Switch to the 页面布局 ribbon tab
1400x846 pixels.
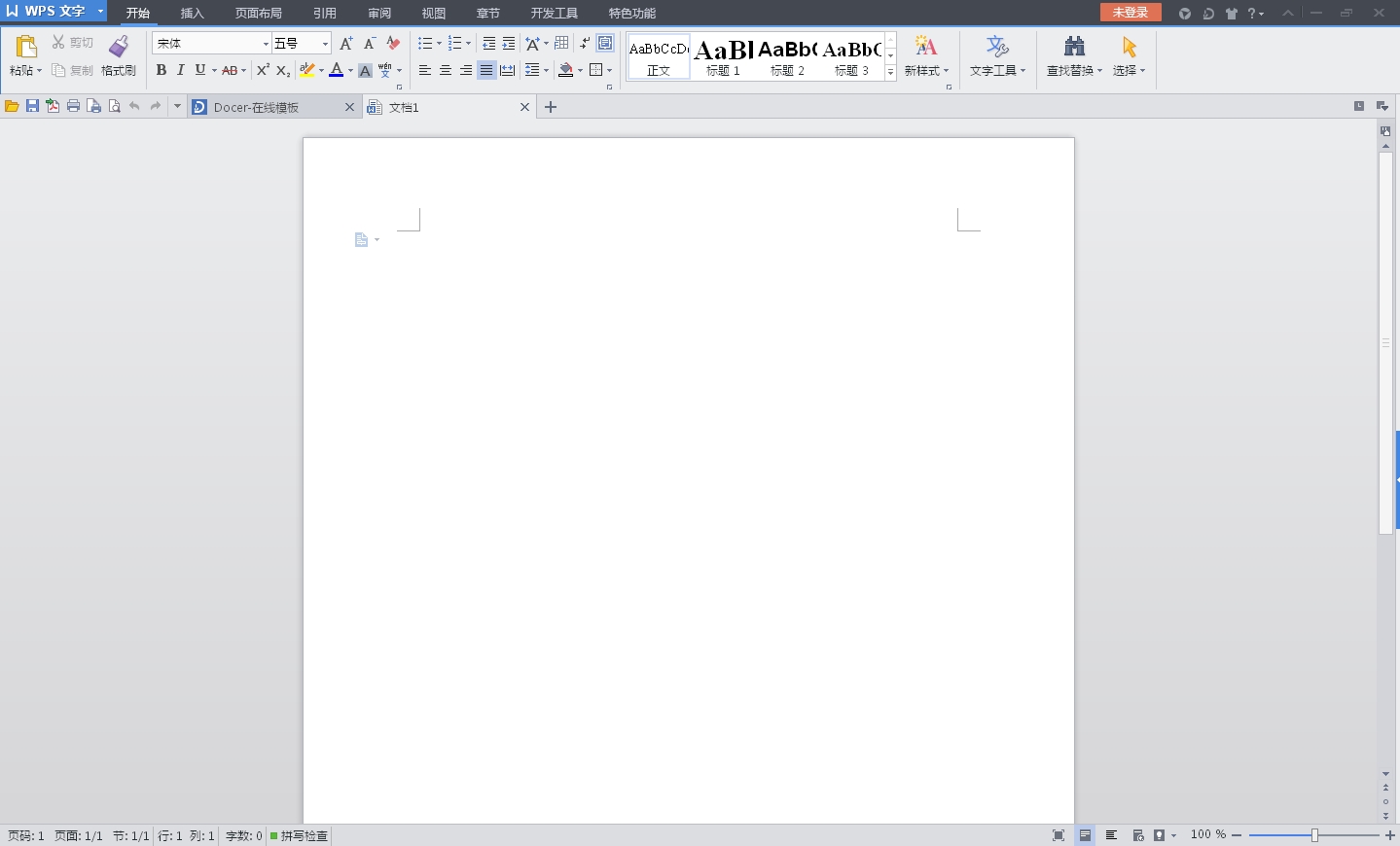(x=258, y=13)
